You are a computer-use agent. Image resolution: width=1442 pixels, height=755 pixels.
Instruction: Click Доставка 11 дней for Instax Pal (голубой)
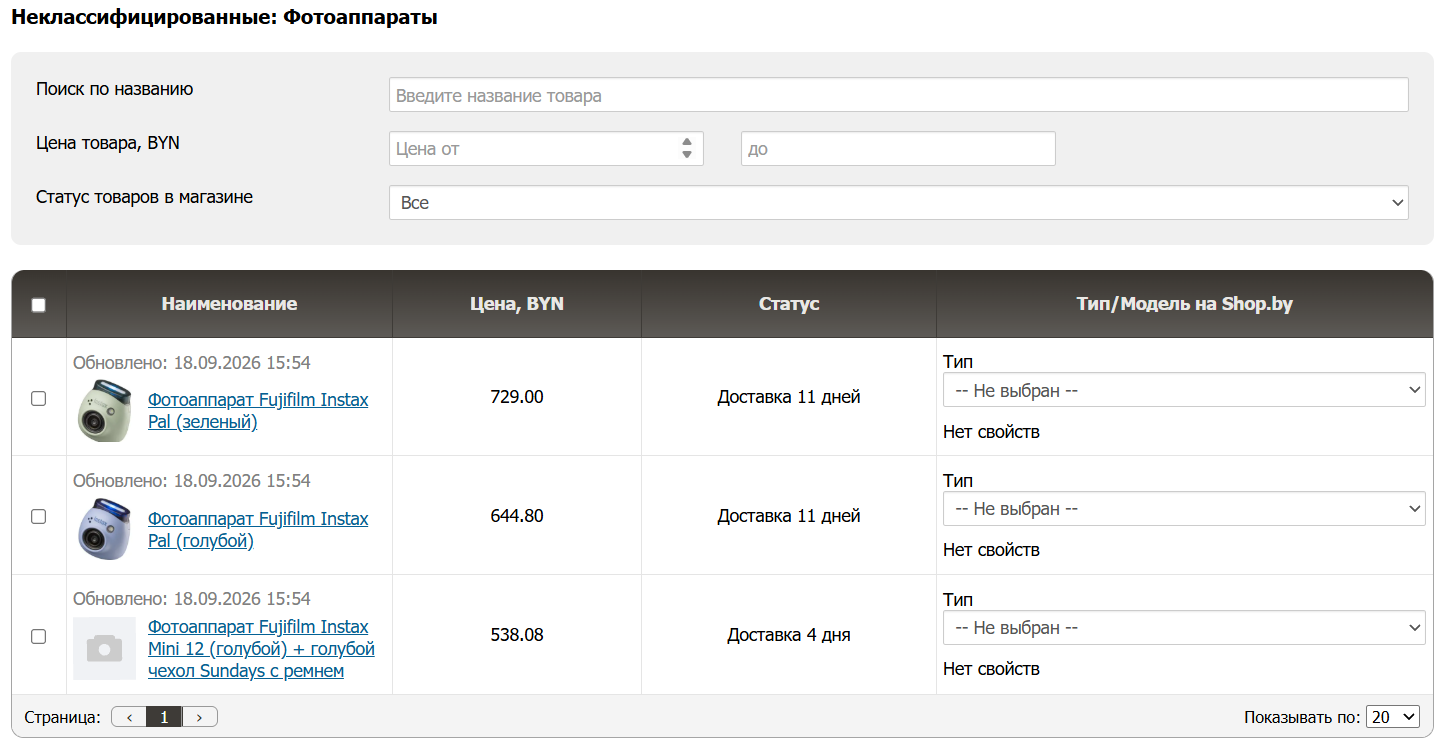789,516
